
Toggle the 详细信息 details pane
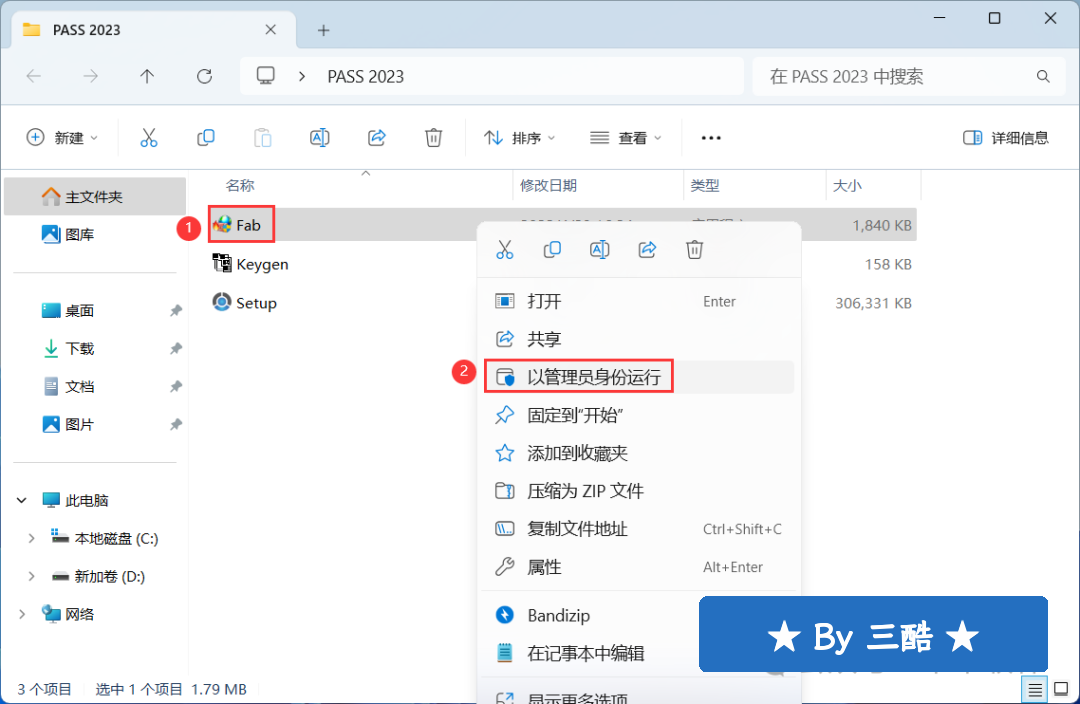click(x=1006, y=138)
